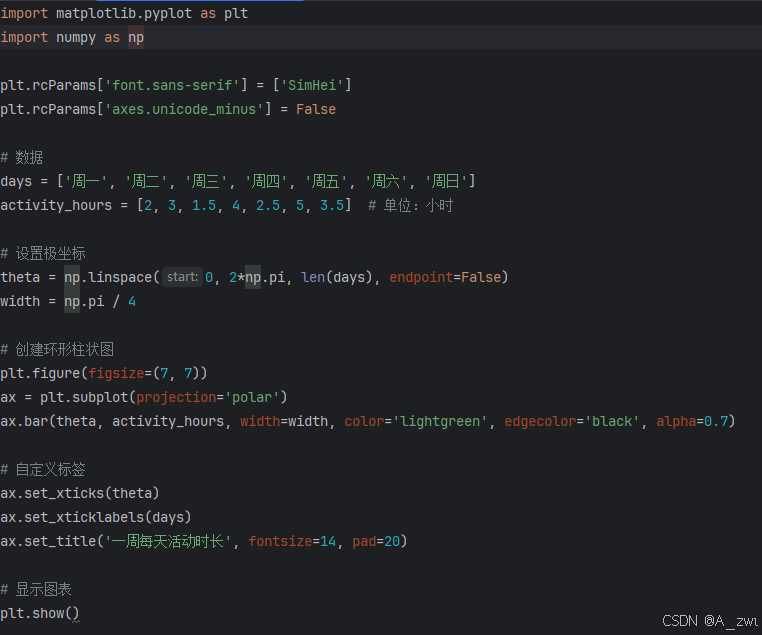Click the 'start:' inlay parameter hint

182,277
